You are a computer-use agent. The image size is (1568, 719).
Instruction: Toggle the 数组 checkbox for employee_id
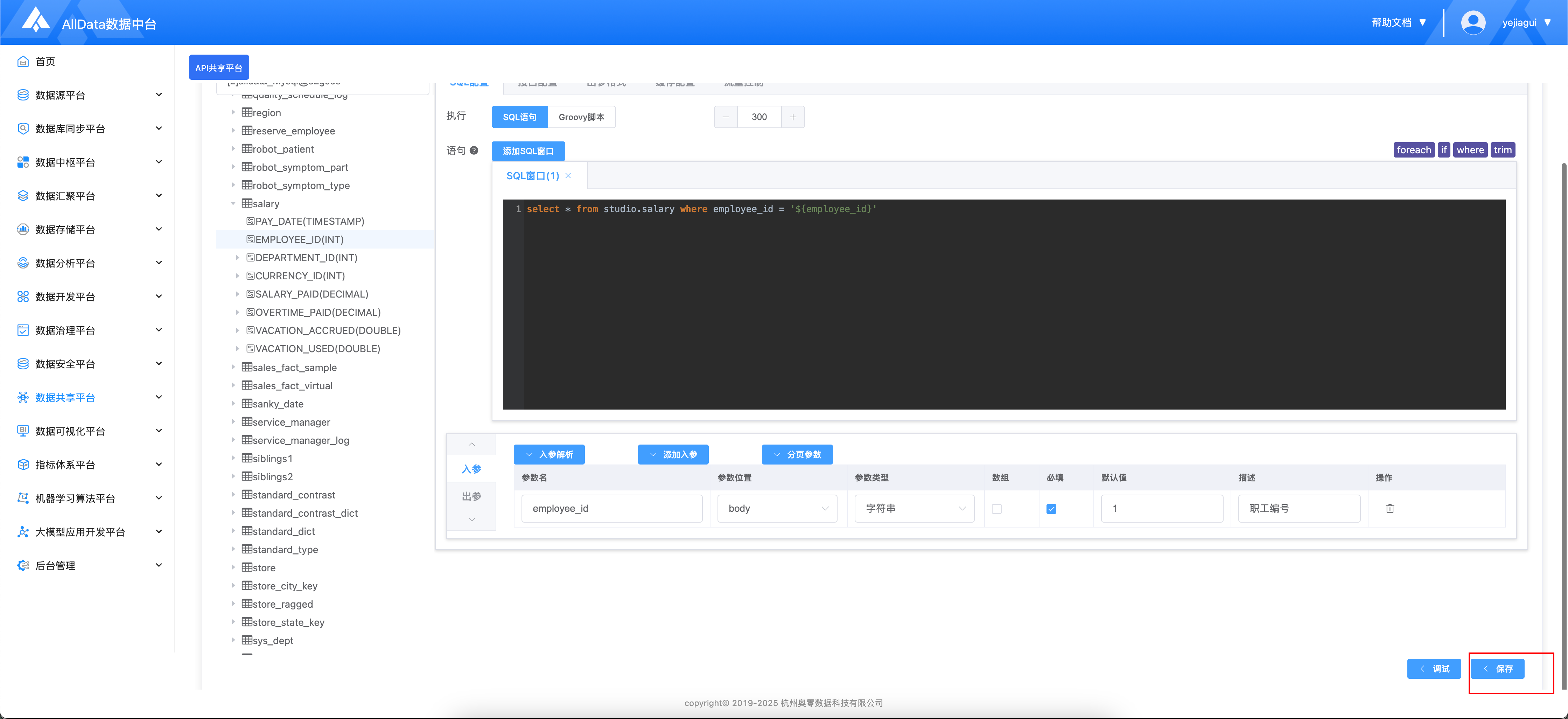pyautogui.click(x=996, y=509)
